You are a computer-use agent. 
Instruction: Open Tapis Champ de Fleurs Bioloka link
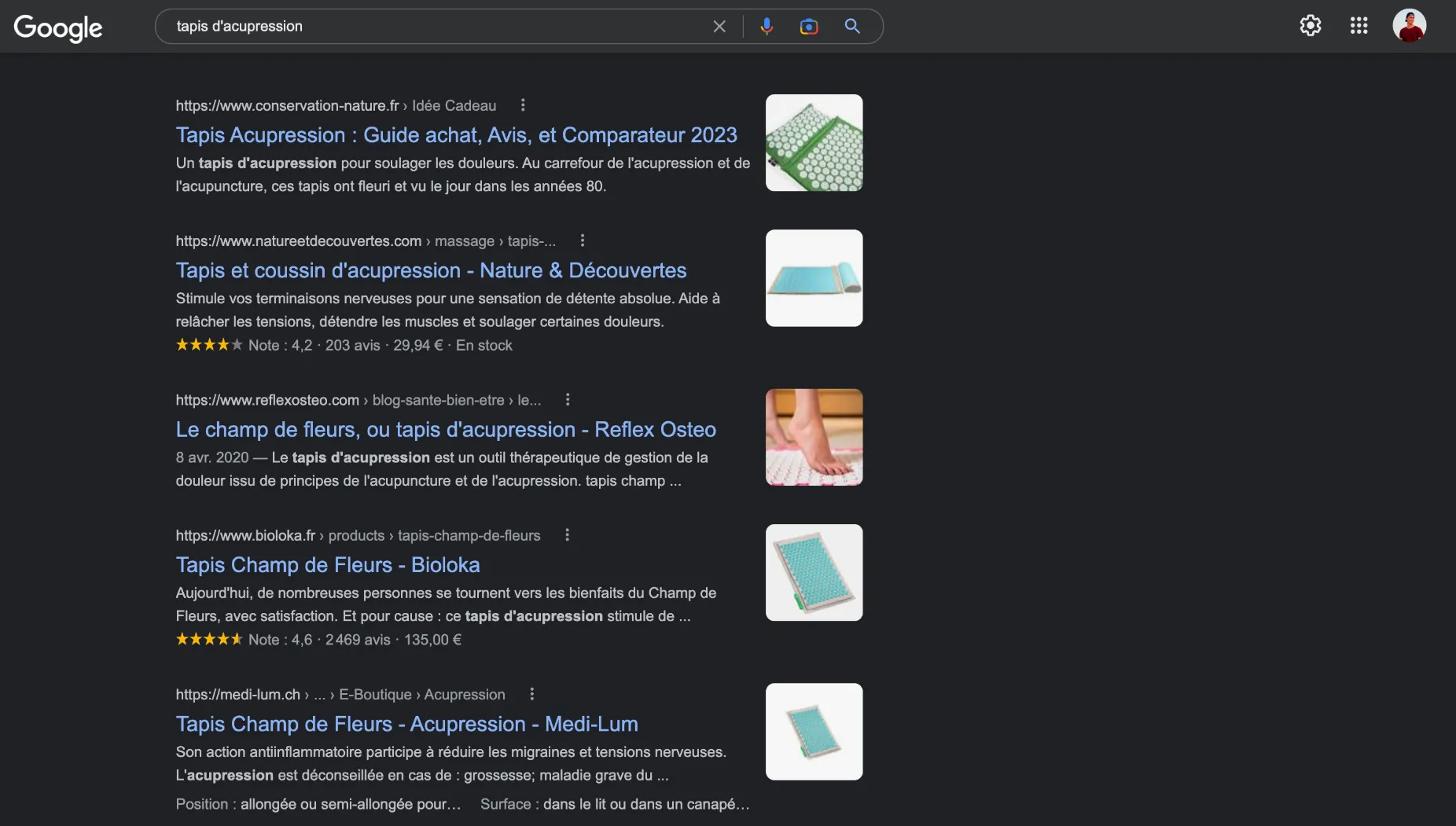328,565
